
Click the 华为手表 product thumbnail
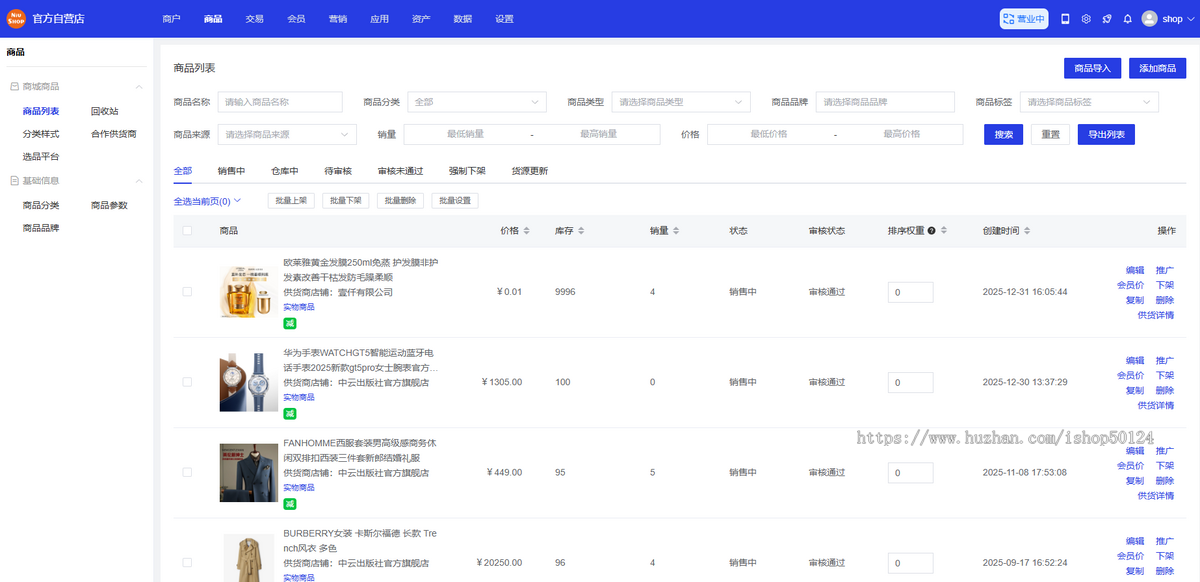249,382
